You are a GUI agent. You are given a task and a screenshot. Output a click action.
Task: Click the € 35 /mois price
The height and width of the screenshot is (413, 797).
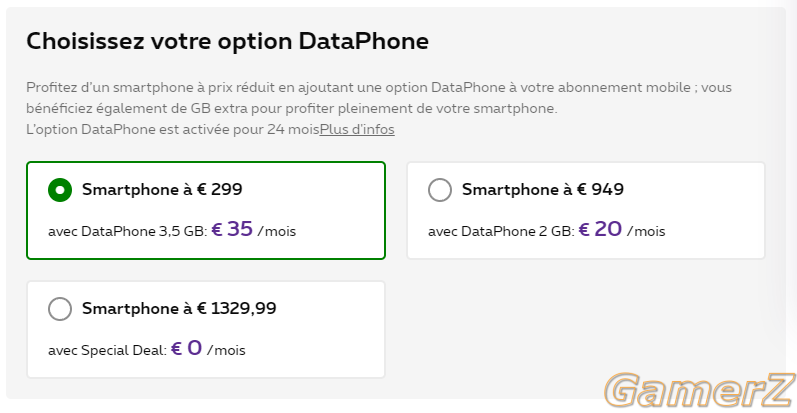pos(254,230)
